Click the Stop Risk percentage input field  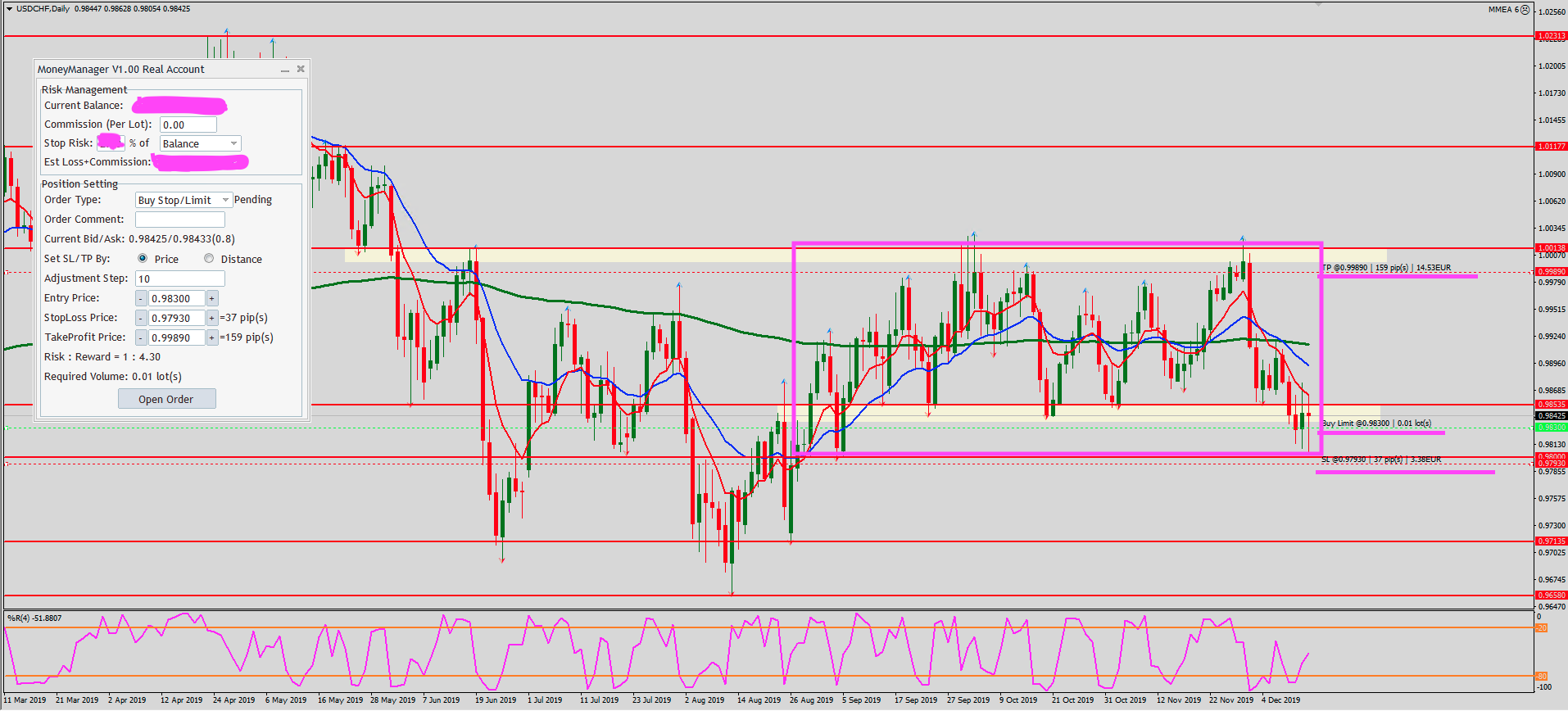(111, 143)
